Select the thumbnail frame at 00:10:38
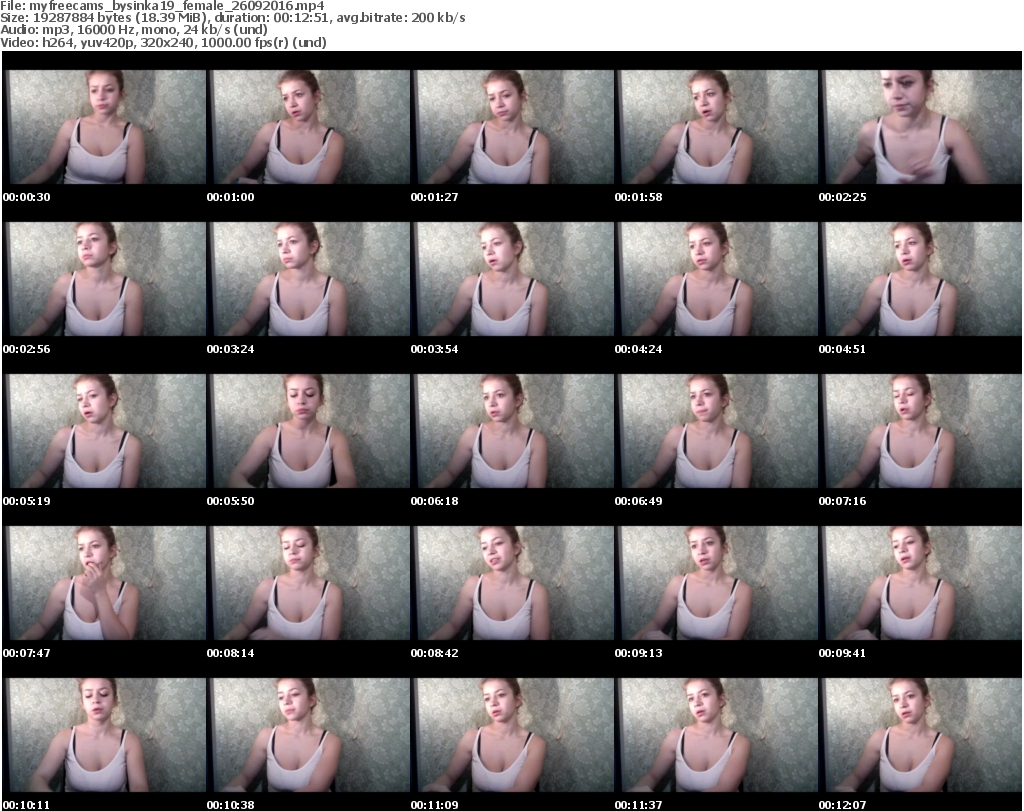 pyautogui.click(x=308, y=735)
